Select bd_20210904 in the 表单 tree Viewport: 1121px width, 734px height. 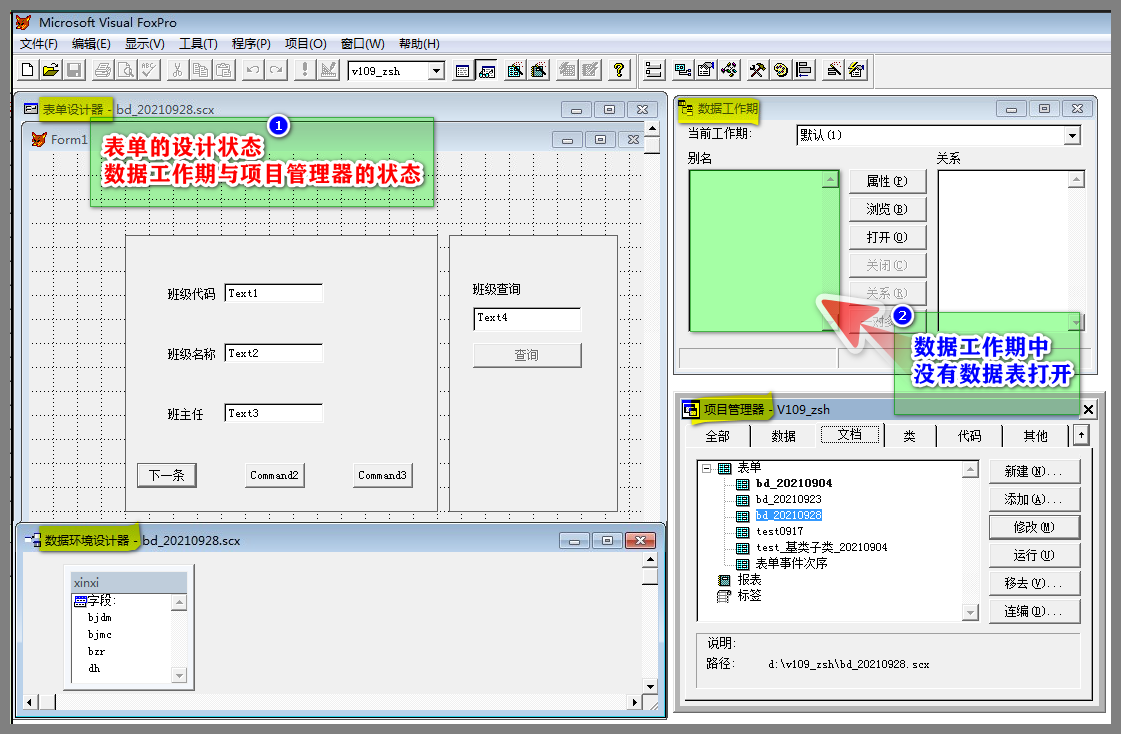[794, 483]
